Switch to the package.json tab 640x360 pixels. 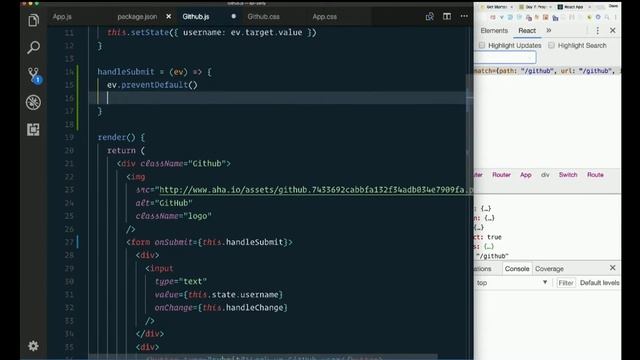pos(137,17)
